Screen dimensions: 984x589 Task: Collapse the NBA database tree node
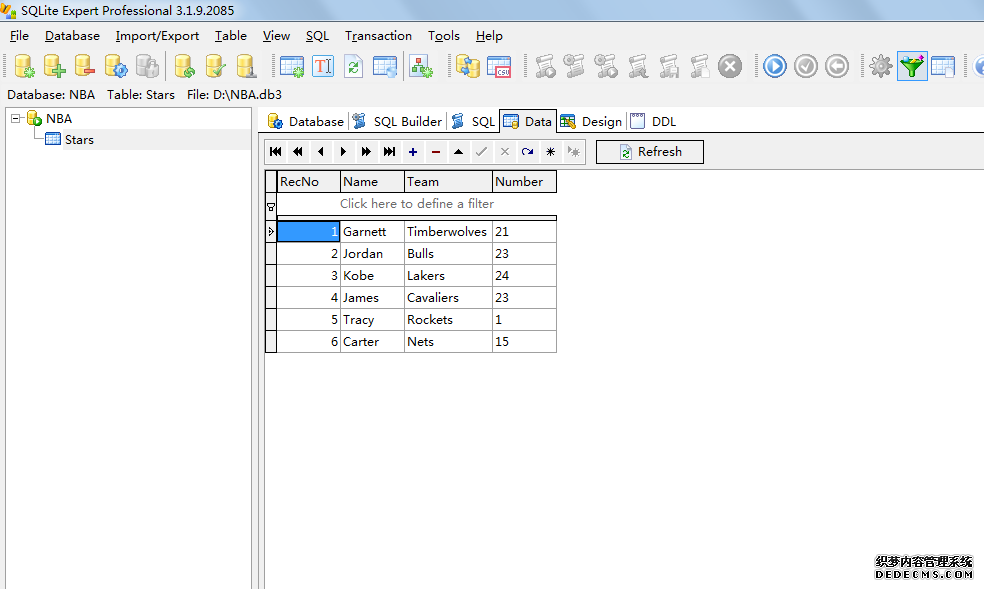point(17,119)
